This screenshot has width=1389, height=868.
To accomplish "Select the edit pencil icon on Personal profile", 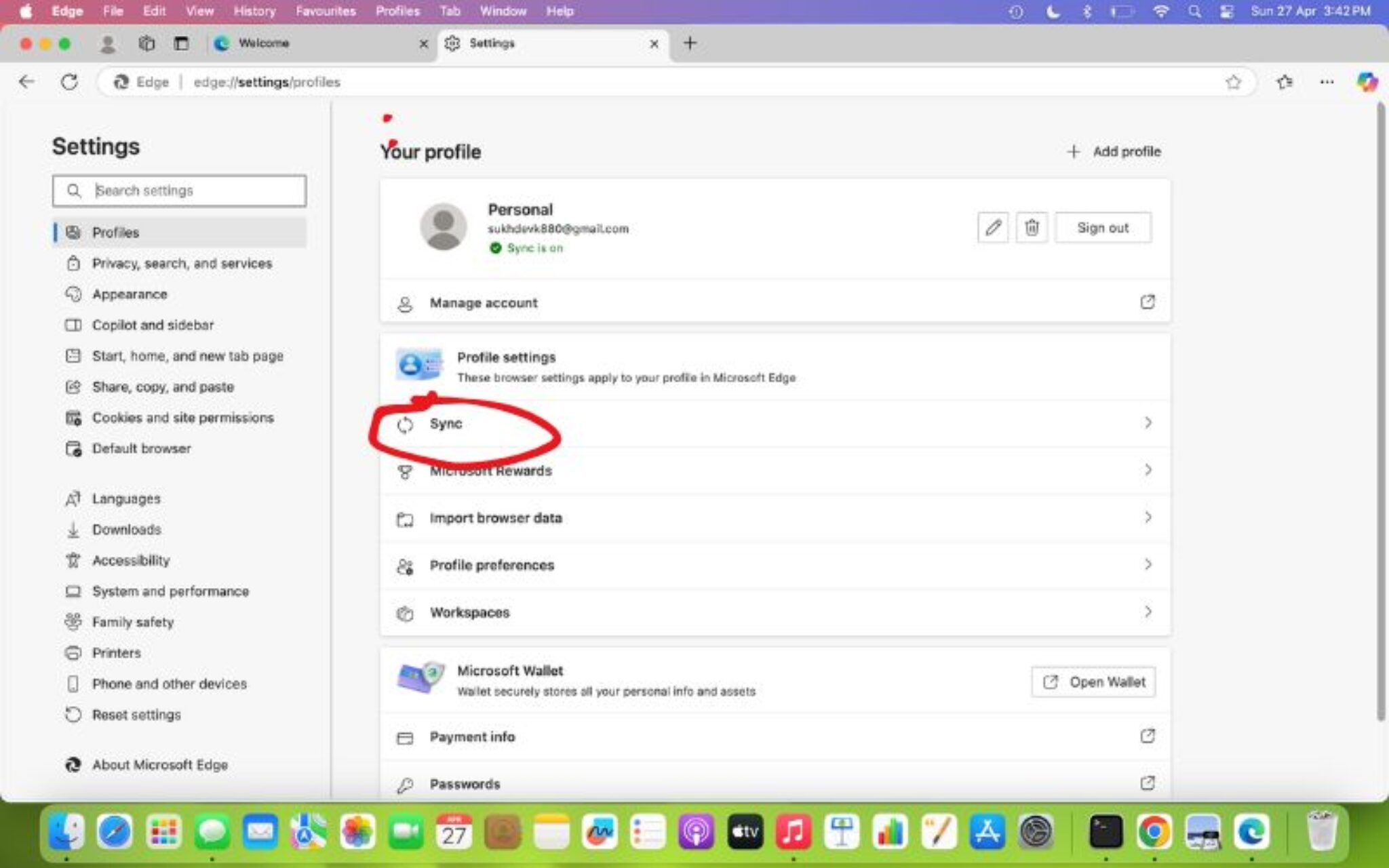I will coord(993,228).
